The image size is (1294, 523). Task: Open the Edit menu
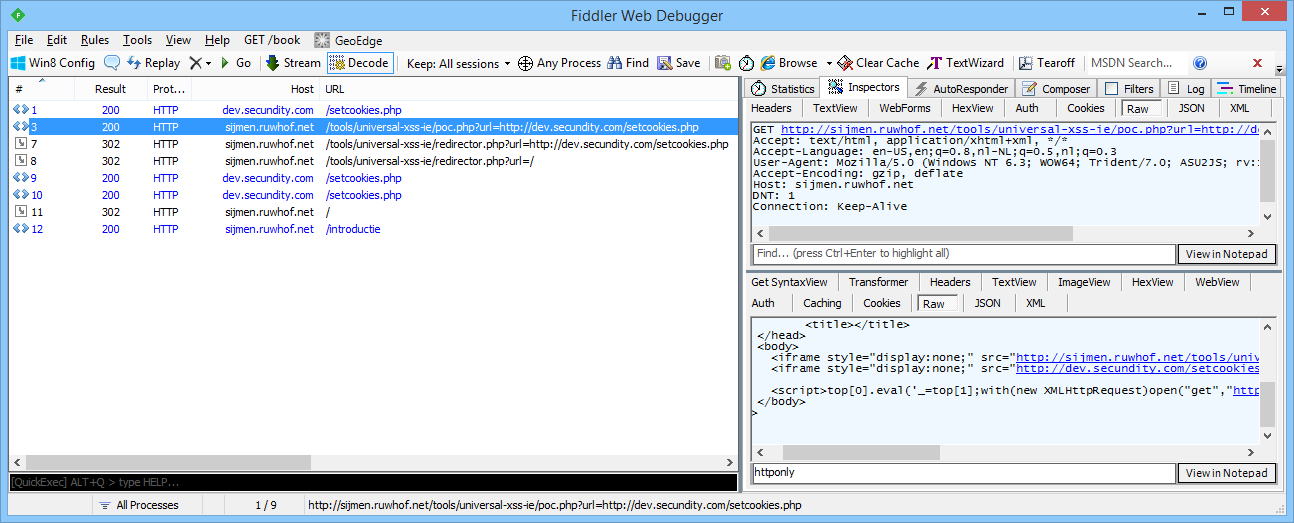tap(57, 40)
